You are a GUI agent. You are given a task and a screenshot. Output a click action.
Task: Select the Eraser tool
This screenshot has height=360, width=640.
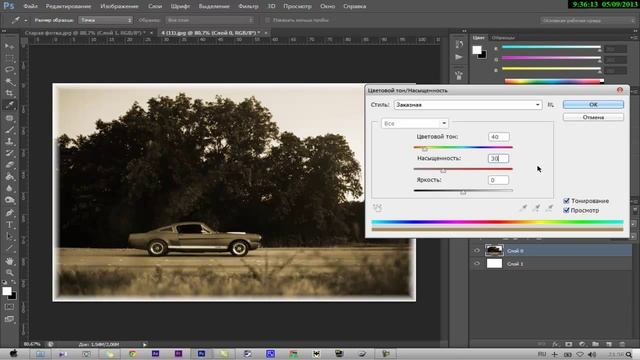[9, 165]
